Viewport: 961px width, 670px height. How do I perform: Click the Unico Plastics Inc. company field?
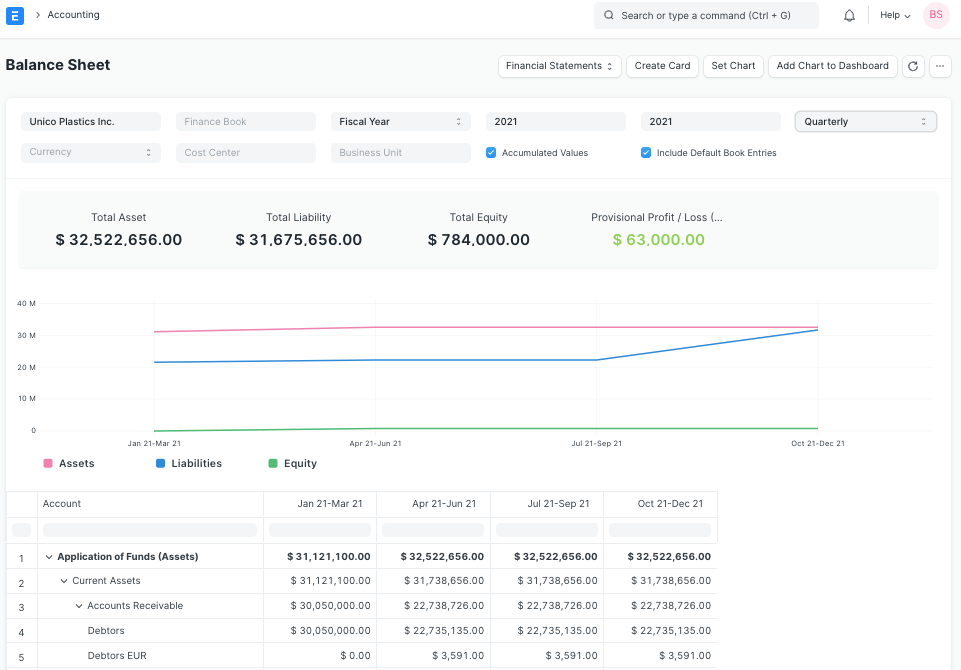(x=90, y=121)
